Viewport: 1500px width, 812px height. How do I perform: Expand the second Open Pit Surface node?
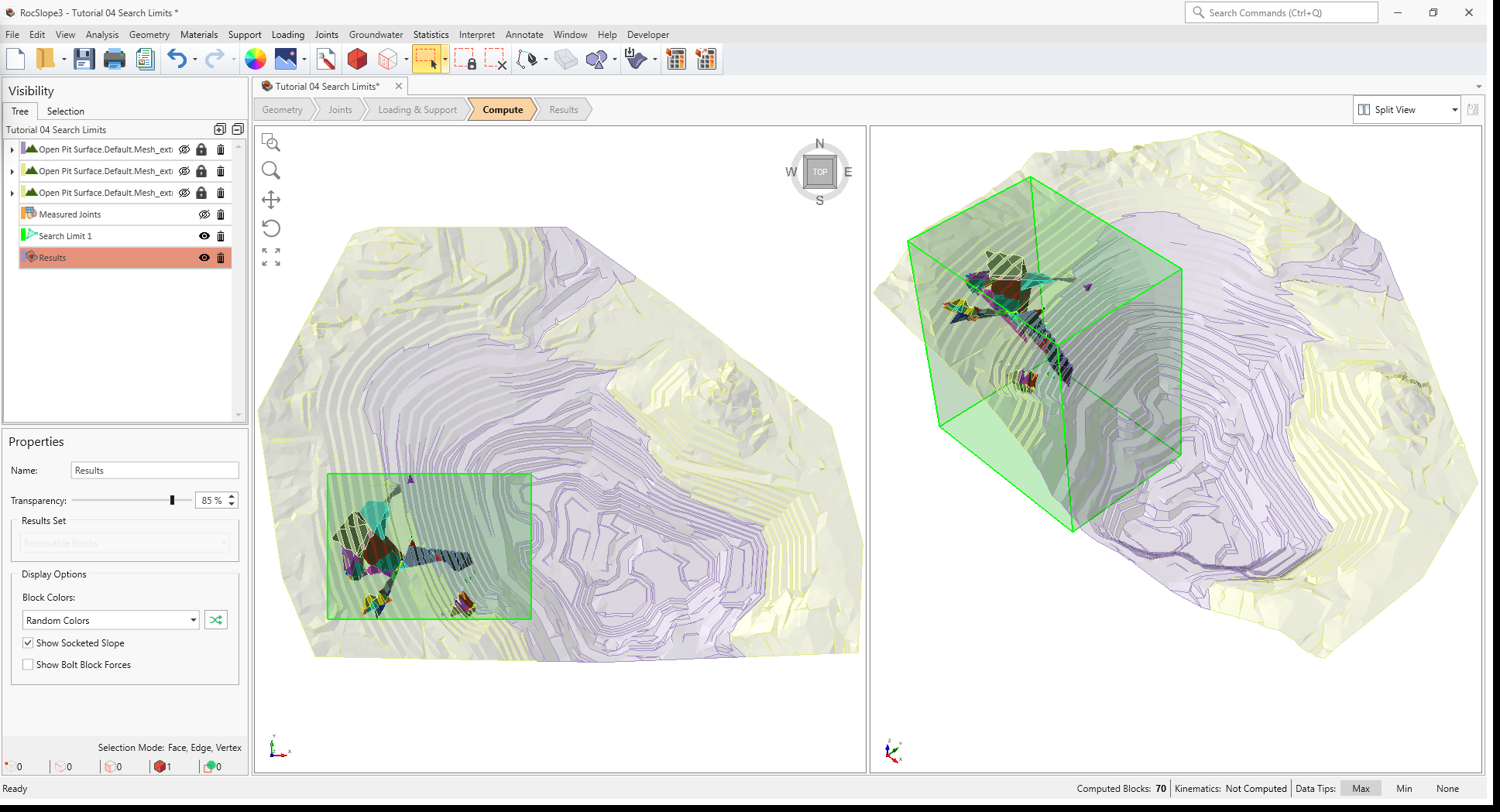(x=12, y=171)
